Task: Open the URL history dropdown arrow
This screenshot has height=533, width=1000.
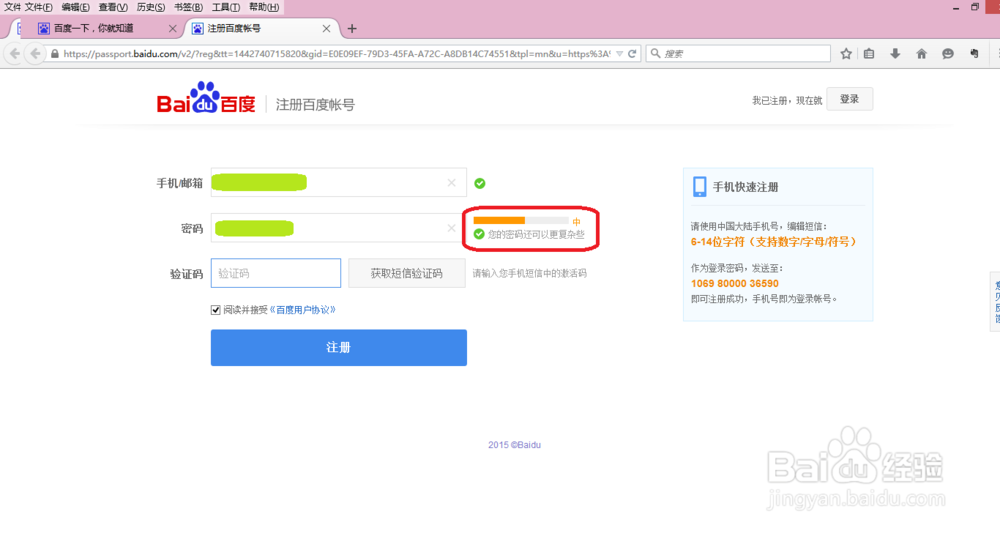Action: click(619, 54)
